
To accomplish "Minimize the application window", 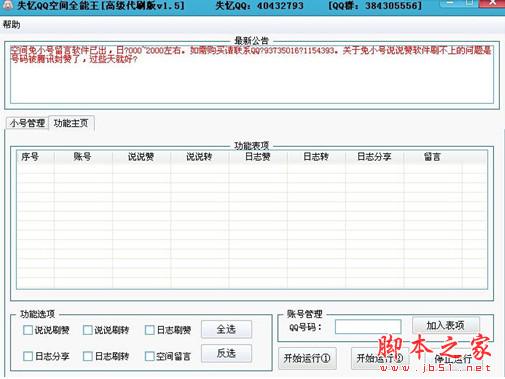I will (450, 3).
